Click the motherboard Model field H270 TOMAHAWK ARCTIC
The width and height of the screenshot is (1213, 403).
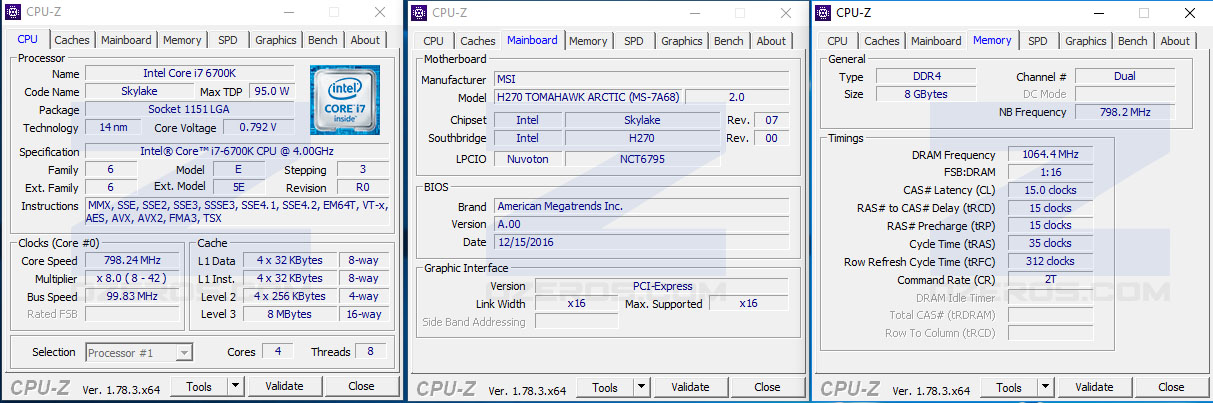[588, 97]
